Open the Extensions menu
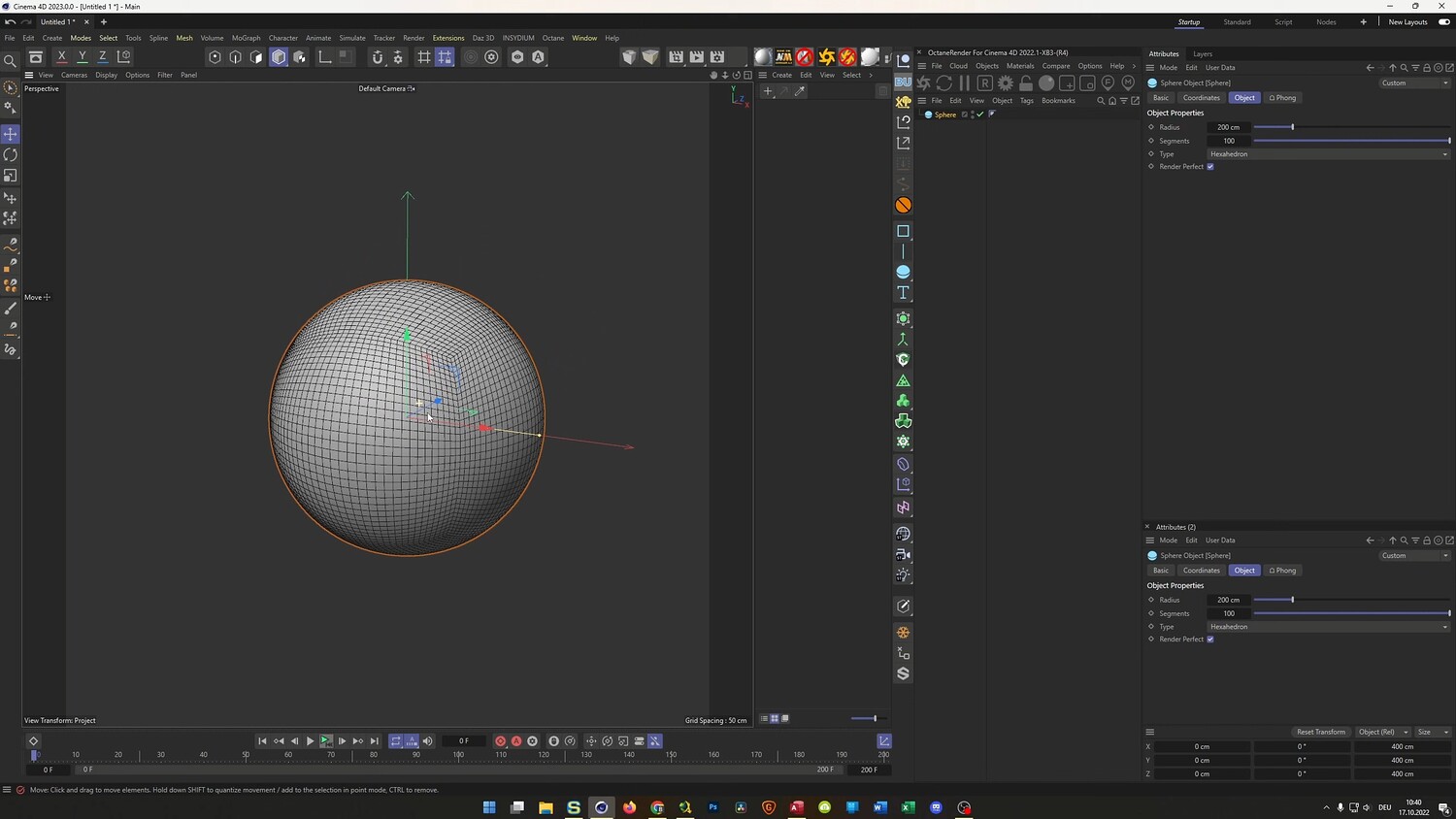1456x819 pixels. click(448, 38)
